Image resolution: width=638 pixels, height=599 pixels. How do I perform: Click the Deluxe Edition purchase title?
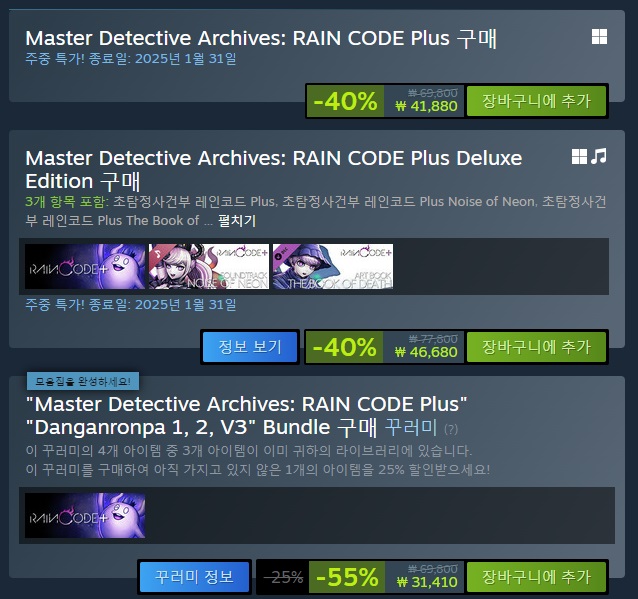(x=273, y=169)
